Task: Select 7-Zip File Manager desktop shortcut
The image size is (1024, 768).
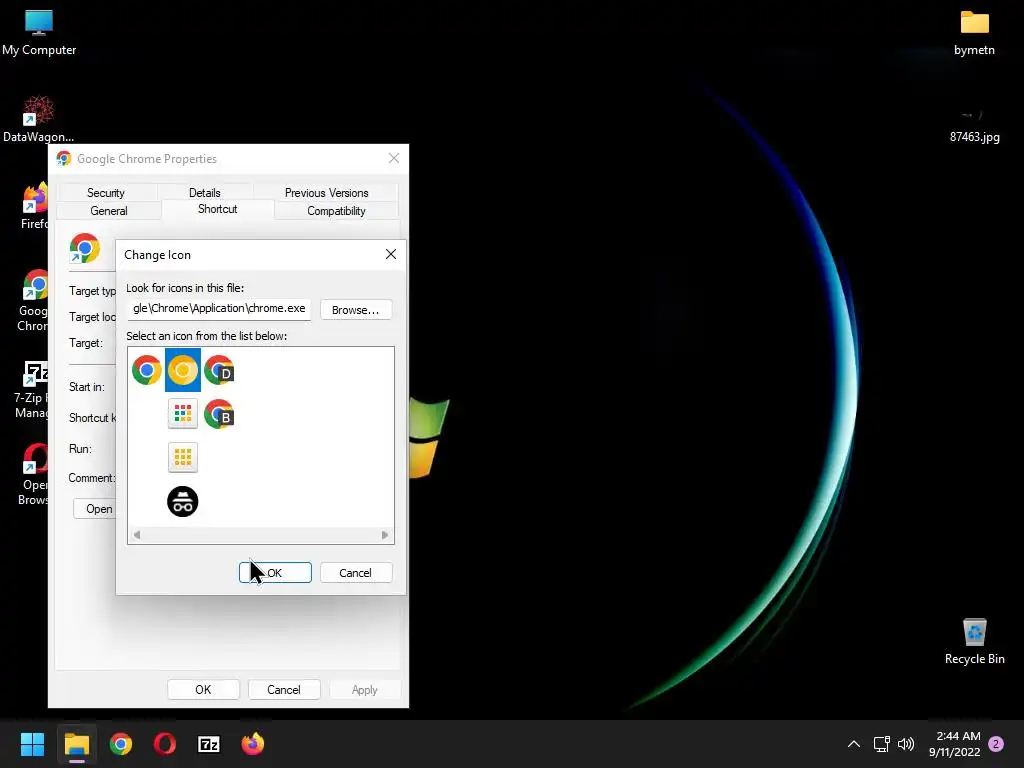Action: [x=33, y=389]
